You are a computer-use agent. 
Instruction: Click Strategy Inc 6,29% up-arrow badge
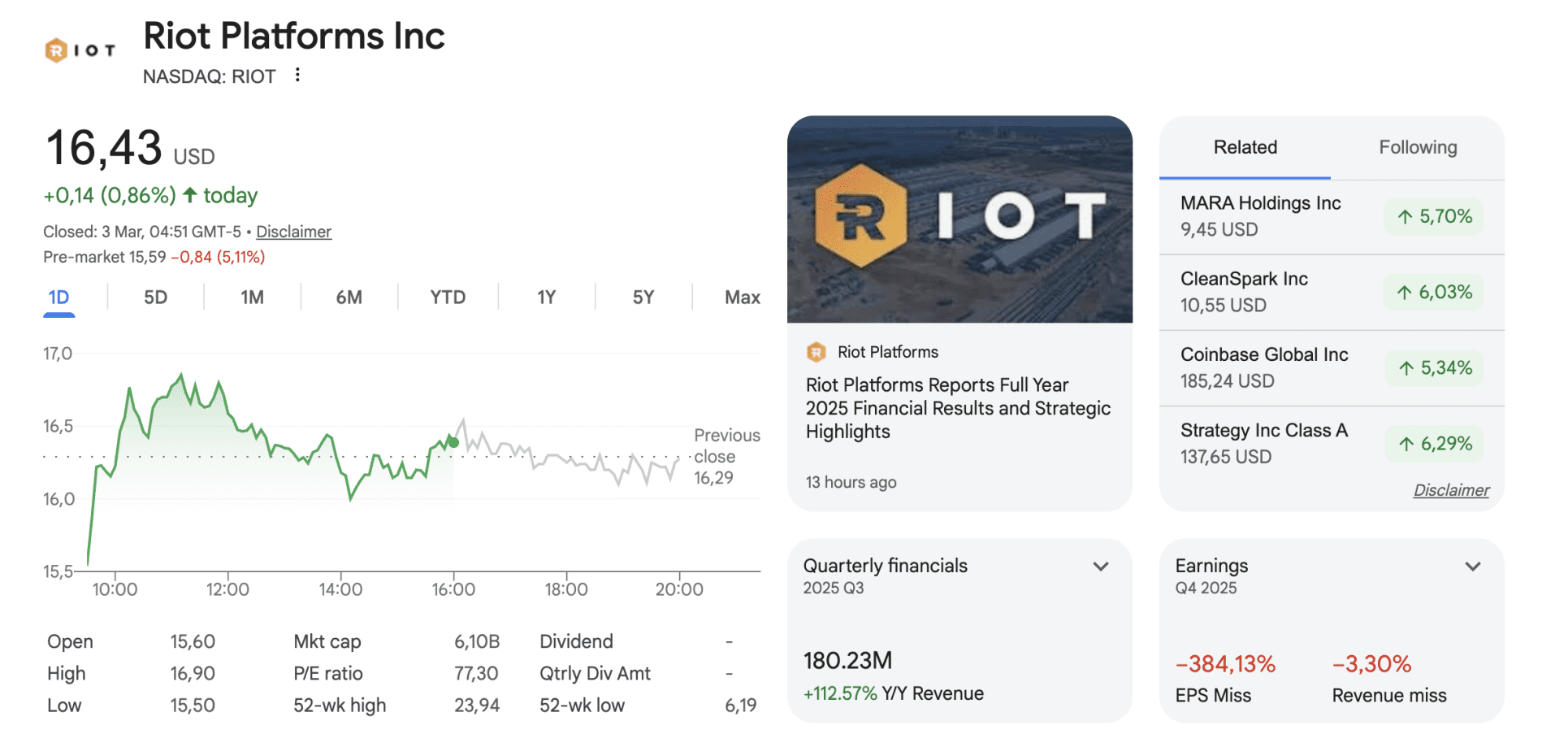click(x=1434, y=443)
